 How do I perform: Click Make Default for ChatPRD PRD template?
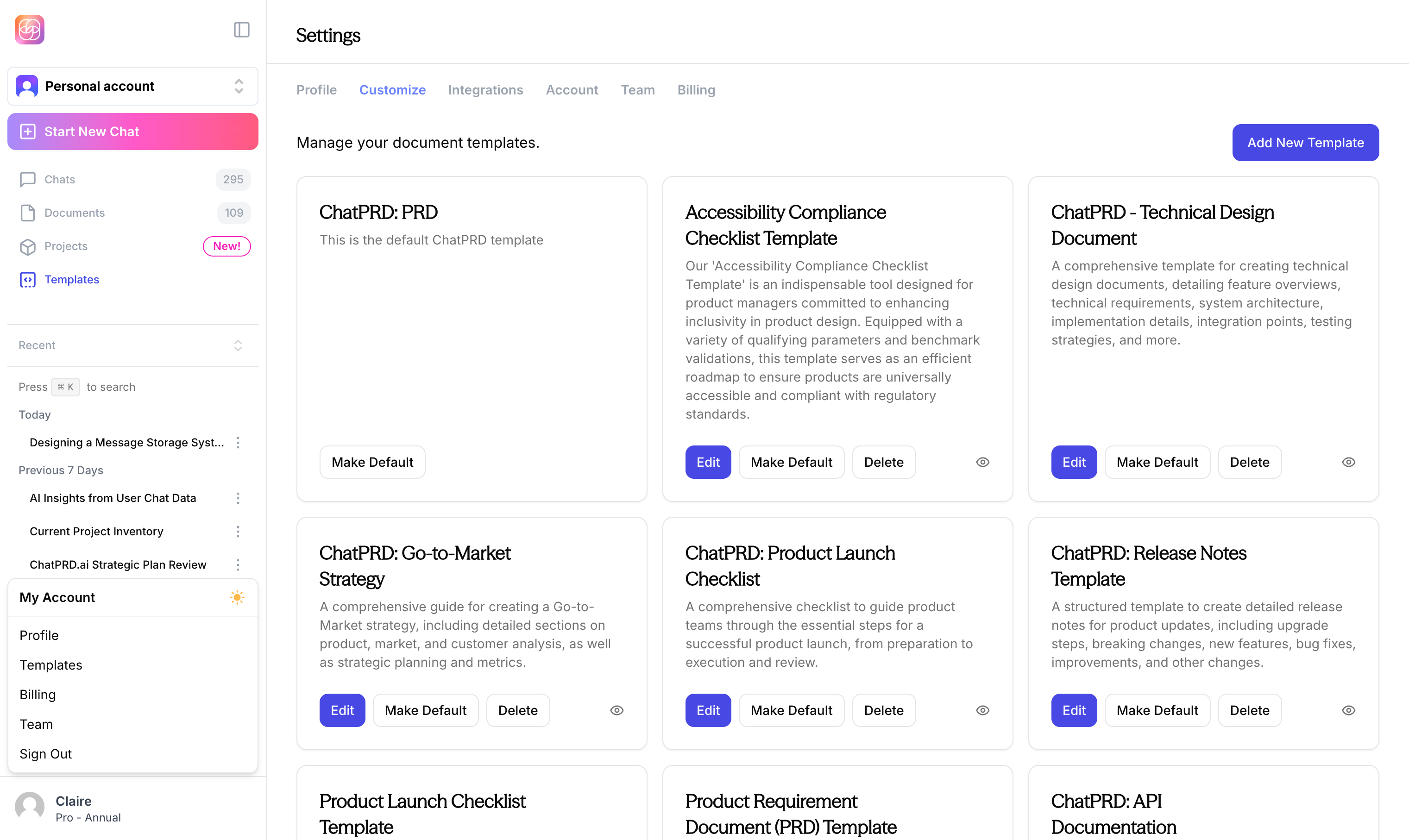pyautogui.click(x=372, y=462)
